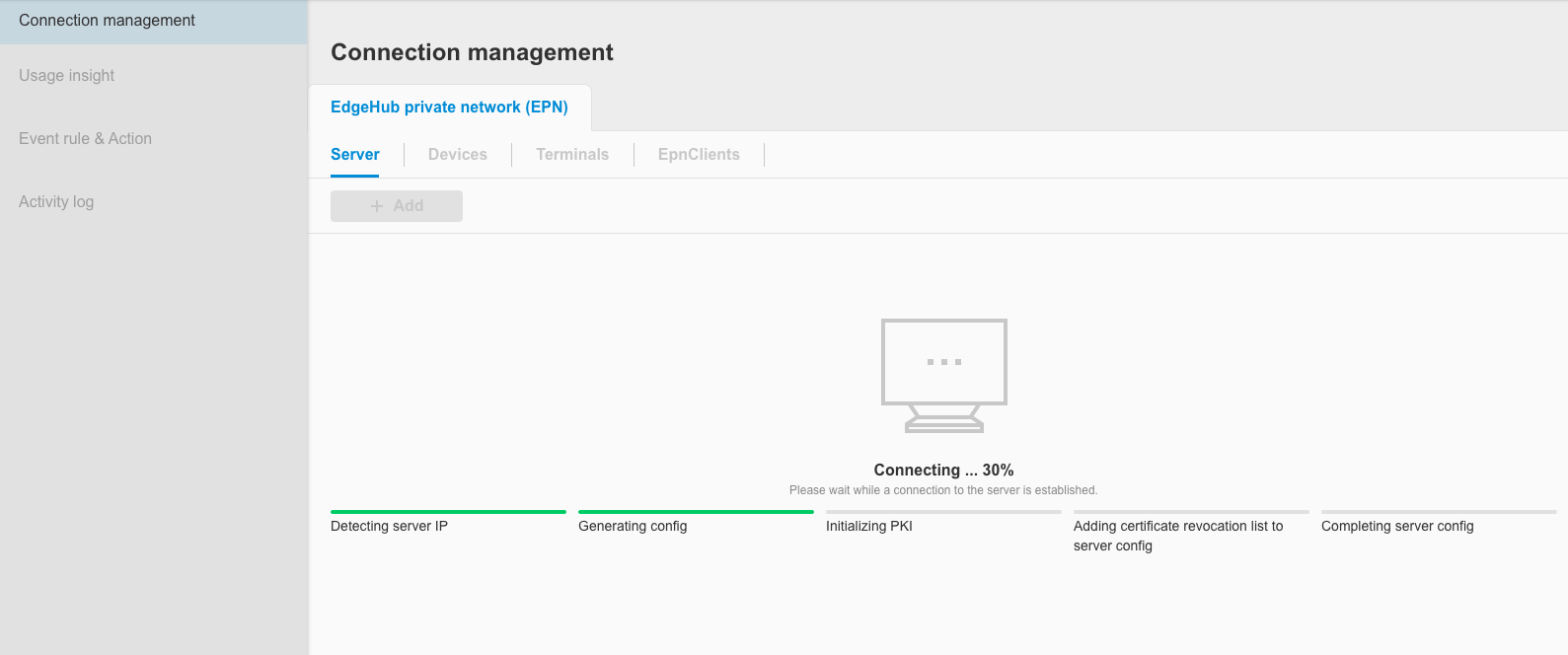Switch to the Terminals tab

[572, 154]
